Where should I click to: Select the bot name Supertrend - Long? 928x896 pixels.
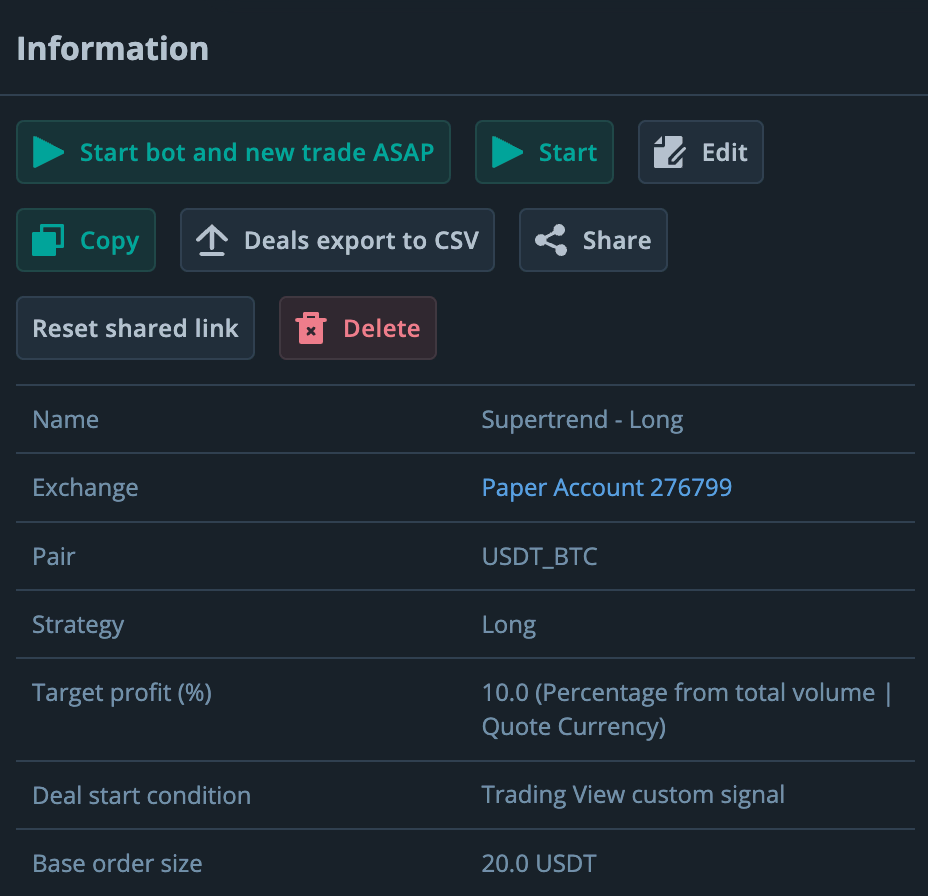(582, 420)
